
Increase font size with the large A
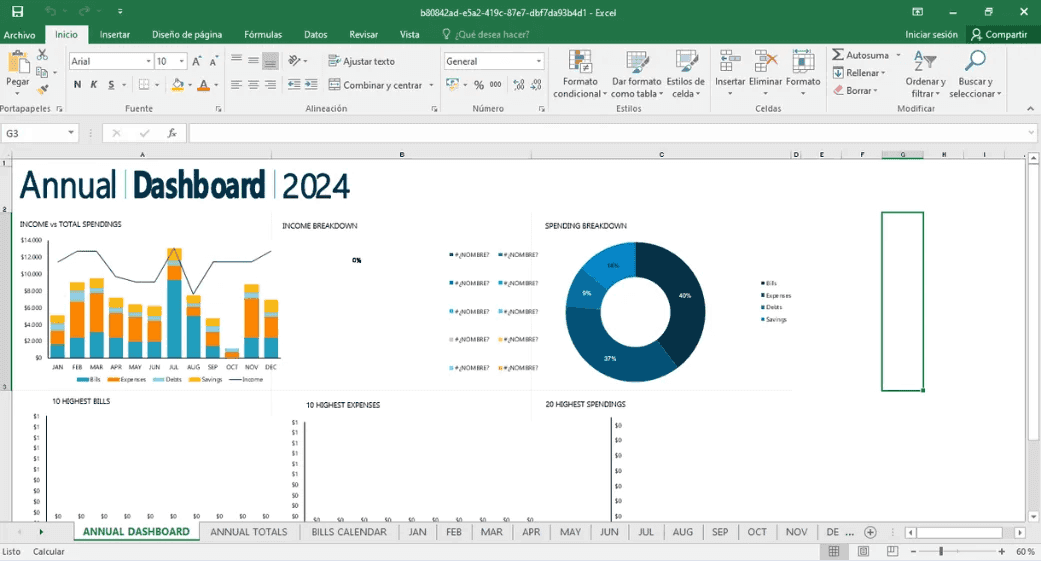(197, 61)
